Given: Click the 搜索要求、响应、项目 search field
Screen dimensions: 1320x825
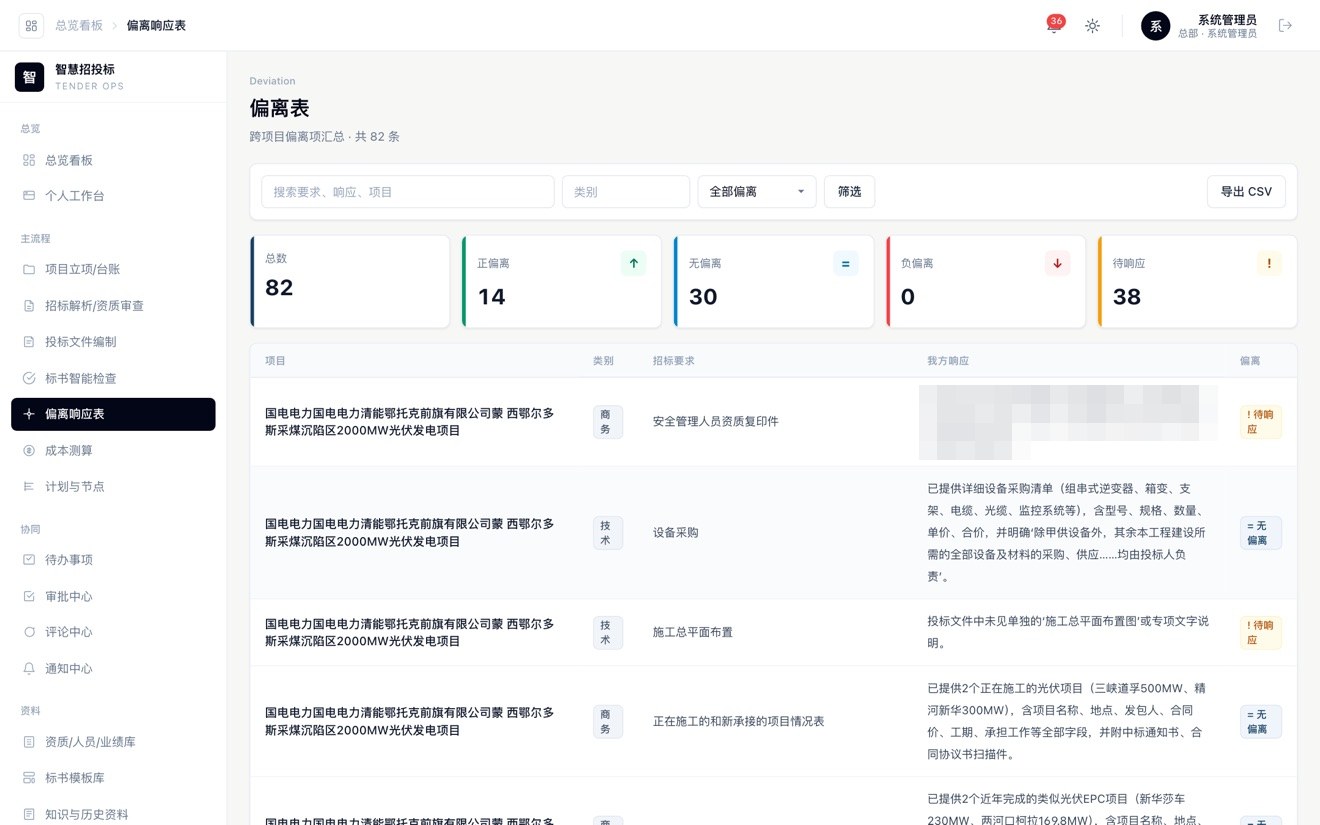Looking at the screenshot, I should tap(408, 192).
